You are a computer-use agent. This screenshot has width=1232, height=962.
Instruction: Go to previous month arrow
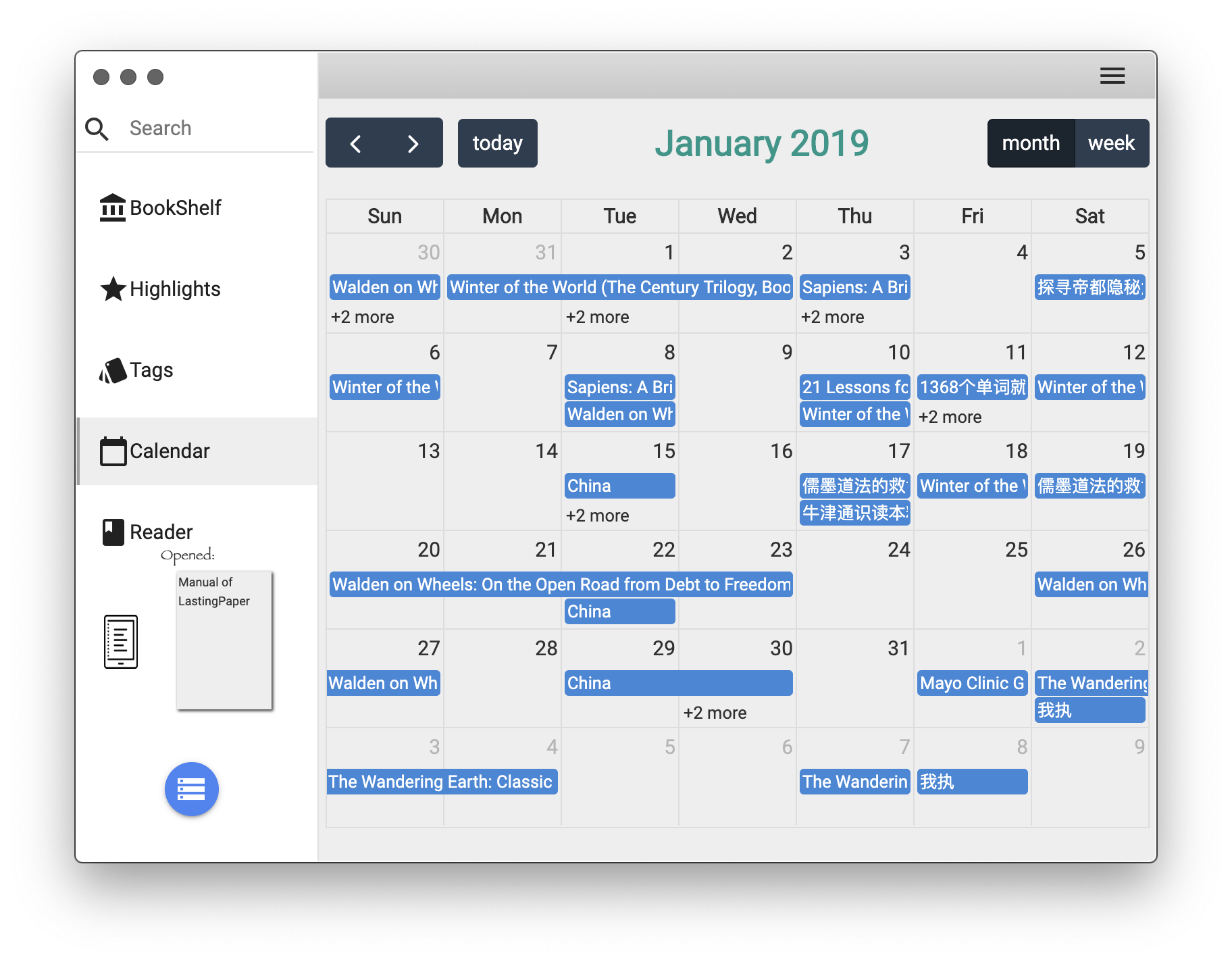pyautogui.click(x=355, y=143)
